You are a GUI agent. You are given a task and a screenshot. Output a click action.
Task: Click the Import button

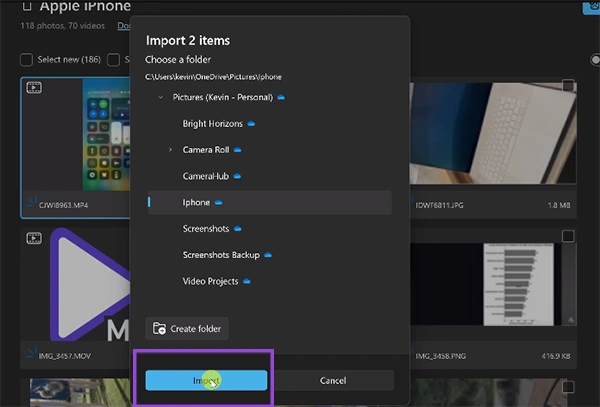click(206, 380)
